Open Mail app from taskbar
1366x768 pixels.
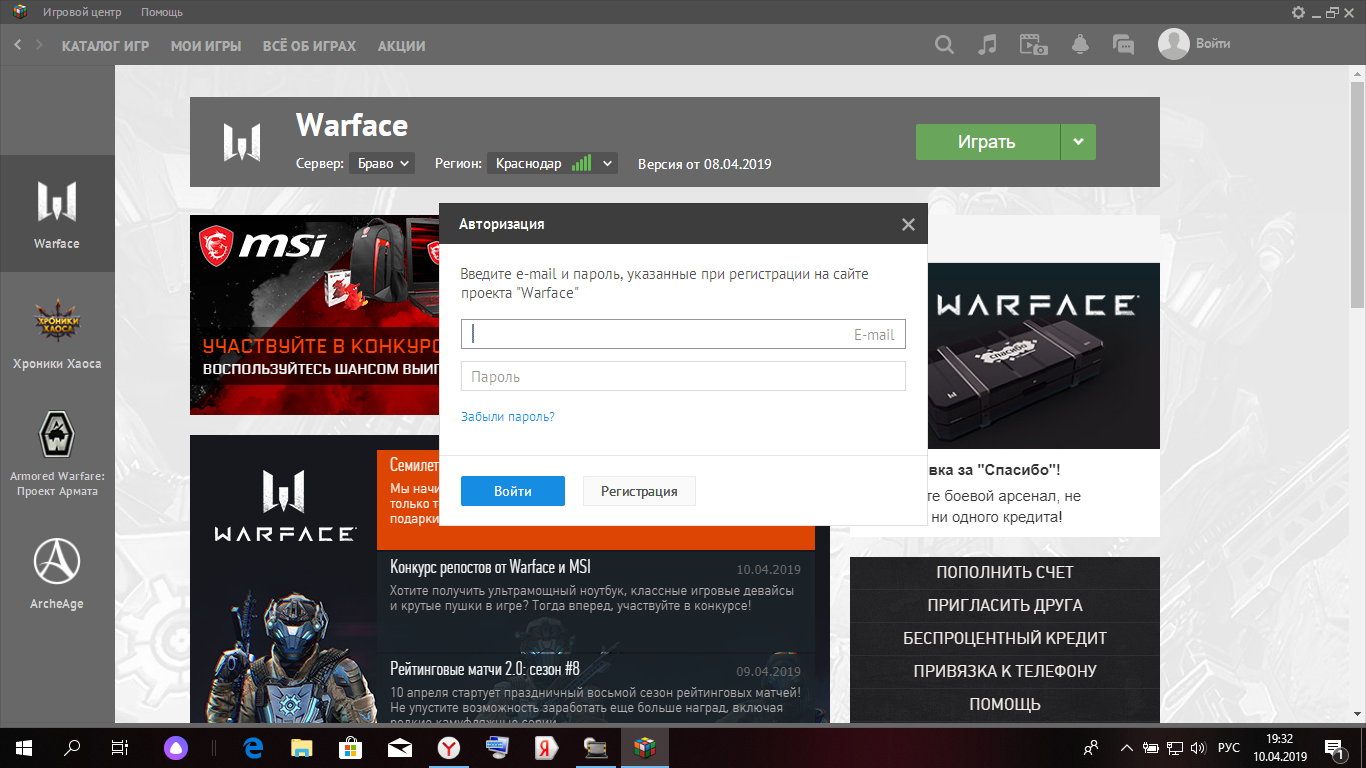point(400,747)
